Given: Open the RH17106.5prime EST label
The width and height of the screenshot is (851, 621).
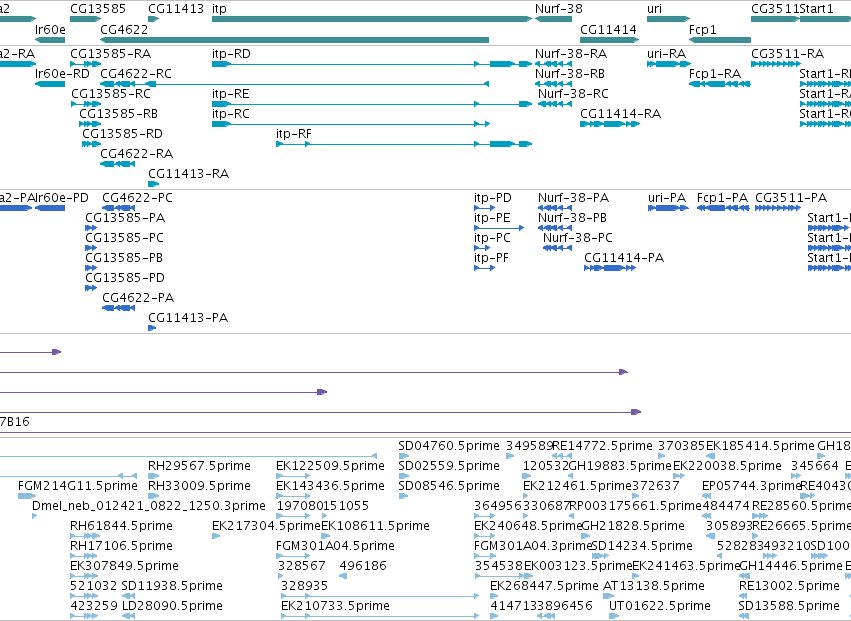Looking at the screenshot, I should pyautogui.click(x=121, y=546).
